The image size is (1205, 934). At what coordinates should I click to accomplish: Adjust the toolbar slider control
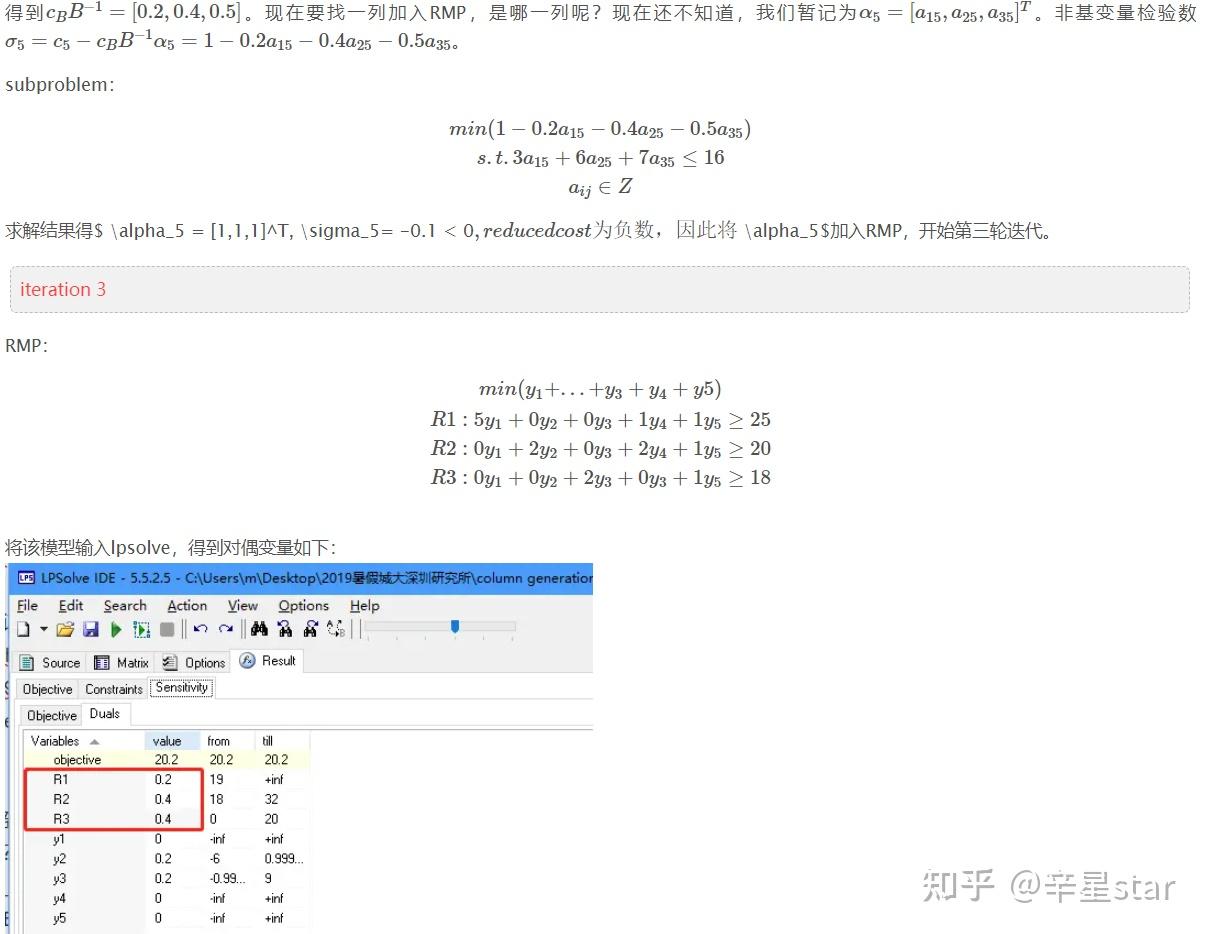[456, 626]
